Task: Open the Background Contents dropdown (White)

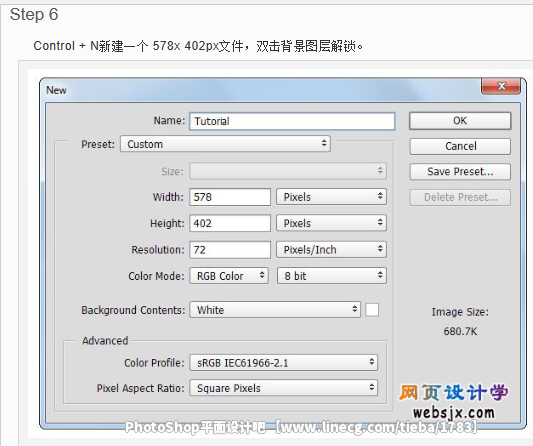Action: pos(275,310)
